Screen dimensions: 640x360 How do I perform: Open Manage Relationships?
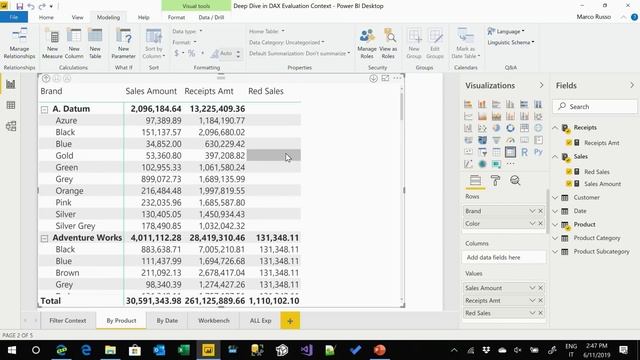click(x=19, y=44)
